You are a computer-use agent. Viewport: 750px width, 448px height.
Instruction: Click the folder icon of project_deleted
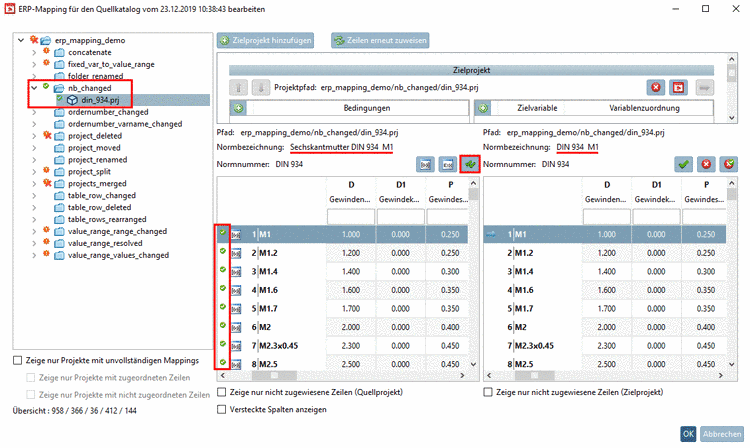(59, 136)
